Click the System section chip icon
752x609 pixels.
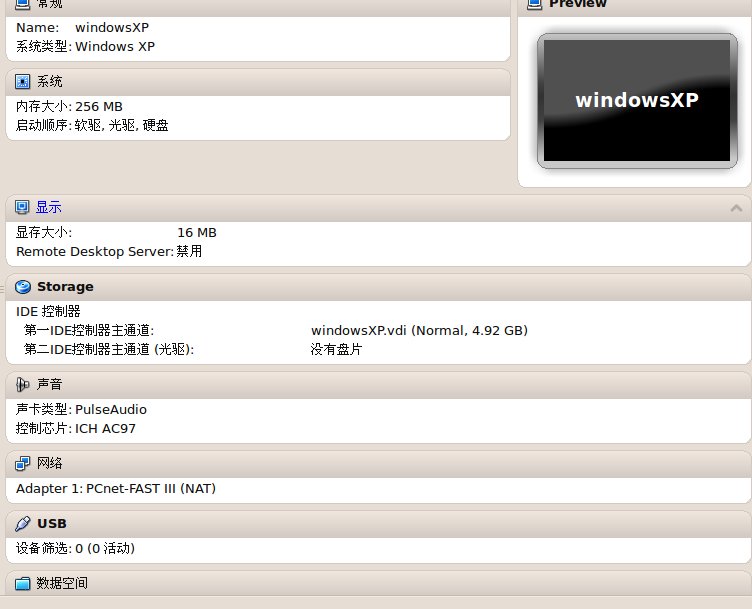pos(23,82)
